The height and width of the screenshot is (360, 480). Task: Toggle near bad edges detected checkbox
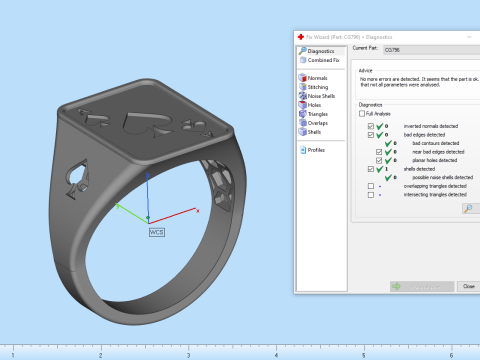(x=379, y=152)
